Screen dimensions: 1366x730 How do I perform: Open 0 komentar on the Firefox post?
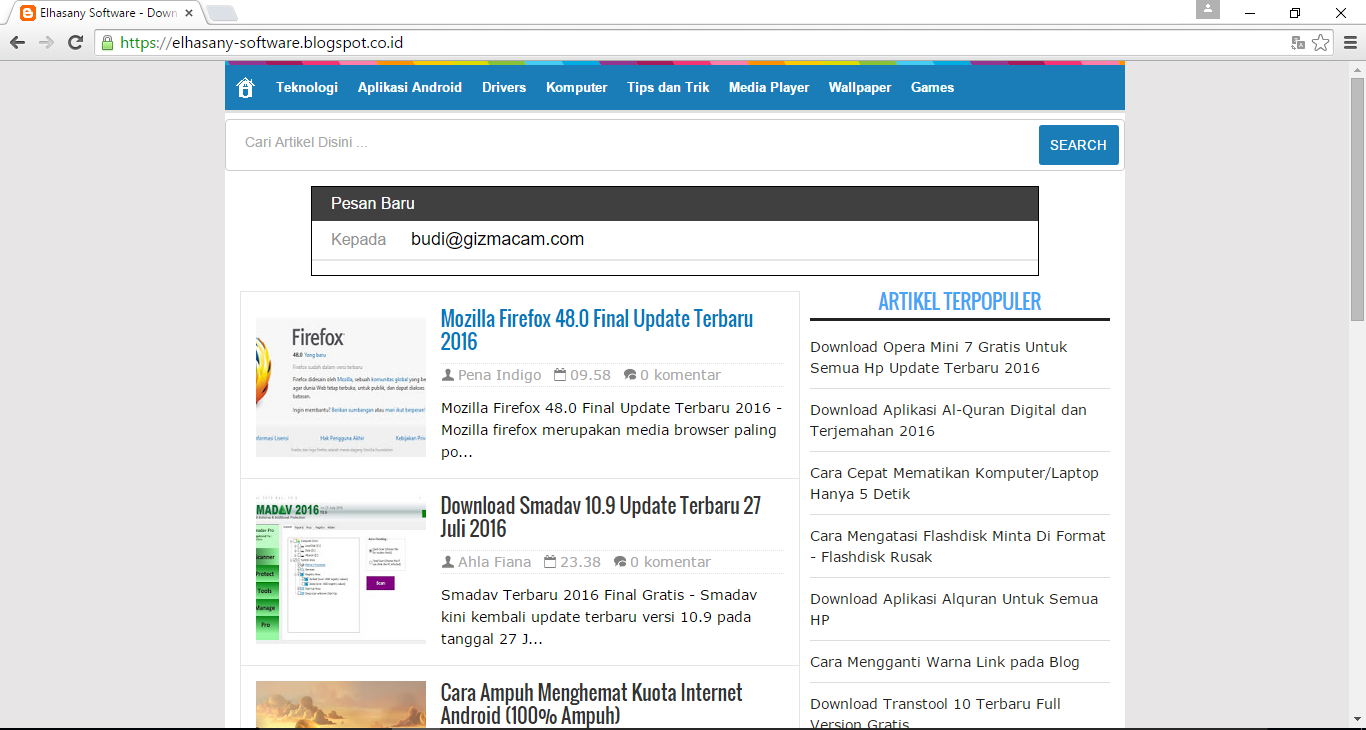[680, 375]
